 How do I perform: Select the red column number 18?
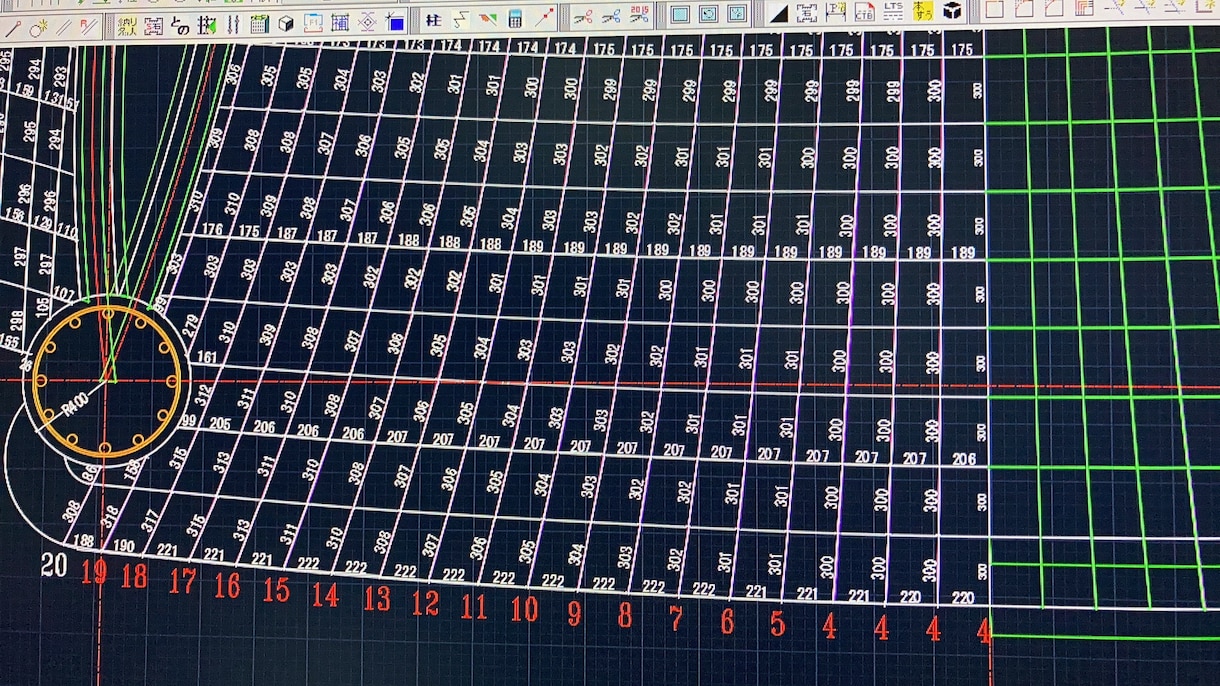point(134,577)
